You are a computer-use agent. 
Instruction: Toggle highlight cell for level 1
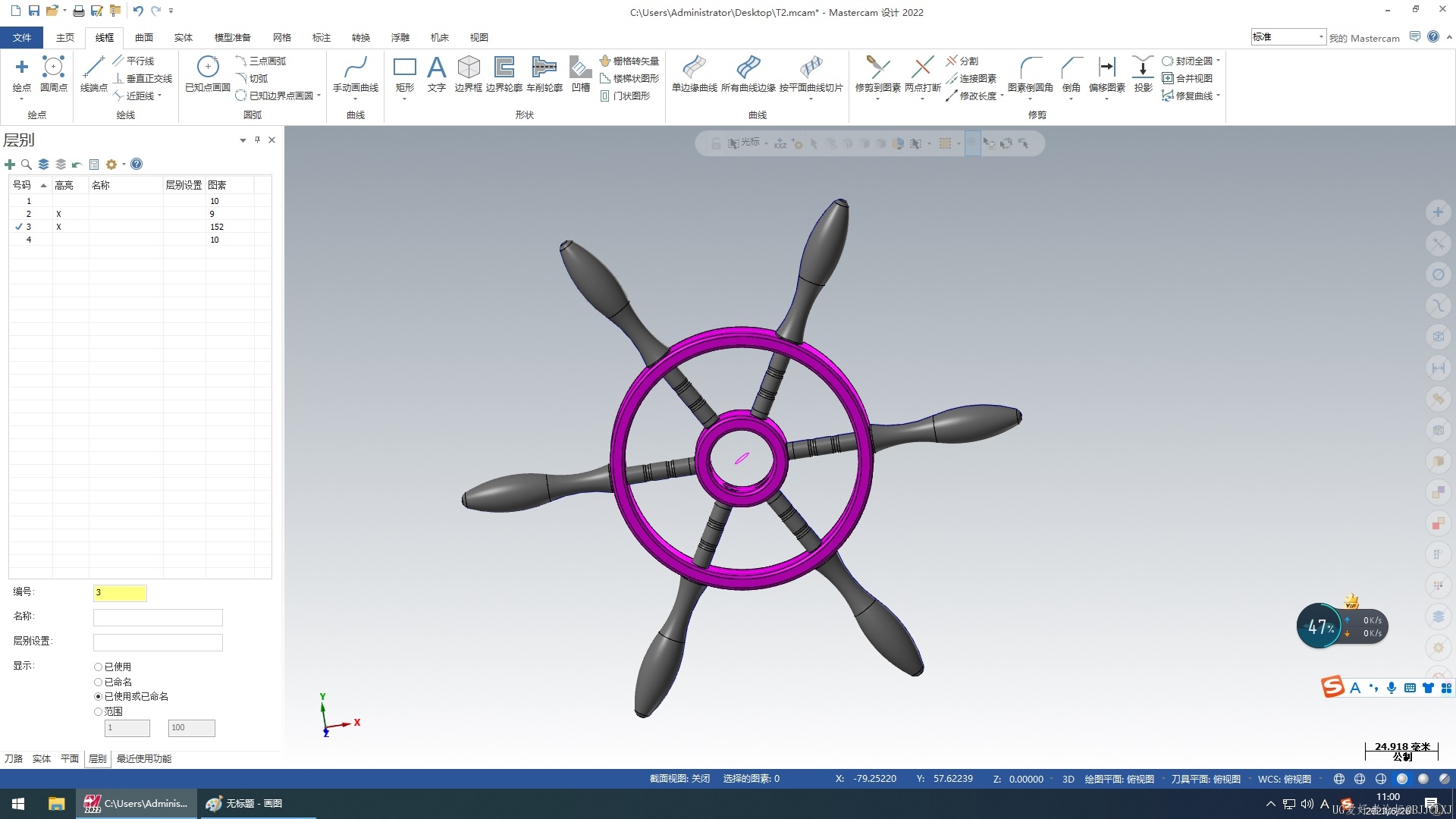coord(70,201)
